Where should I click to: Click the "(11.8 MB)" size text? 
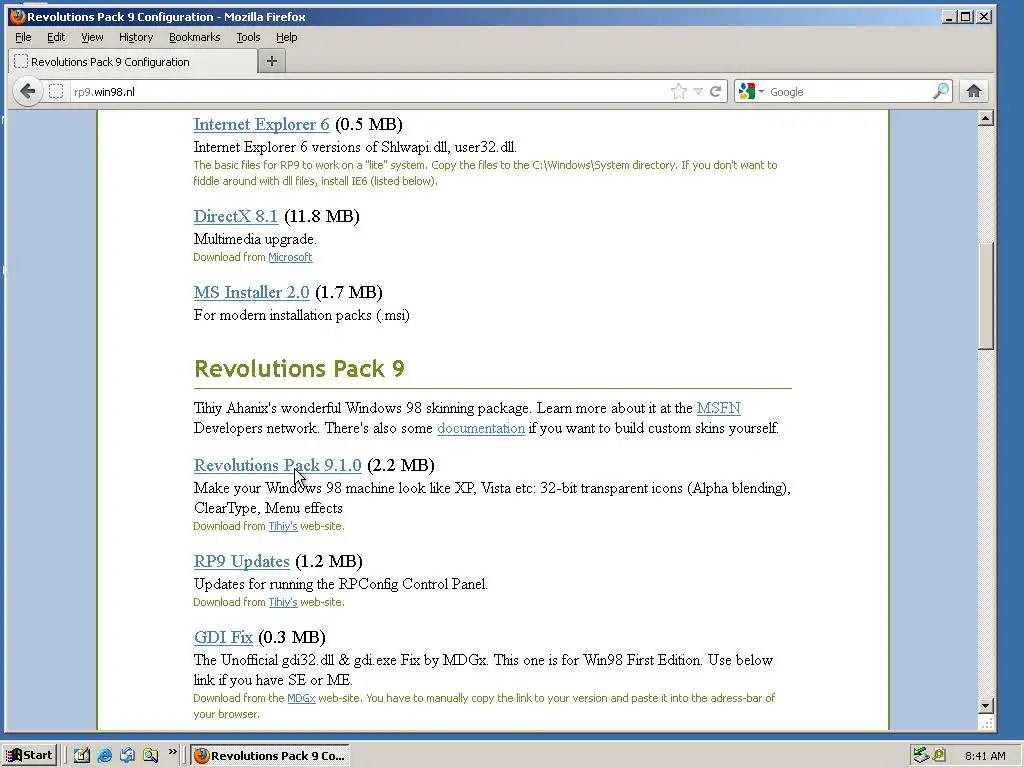click(x=321, y=216)
